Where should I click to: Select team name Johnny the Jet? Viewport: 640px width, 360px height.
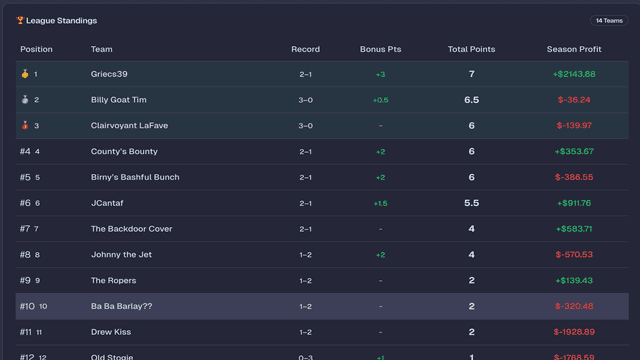click(121, 254)
